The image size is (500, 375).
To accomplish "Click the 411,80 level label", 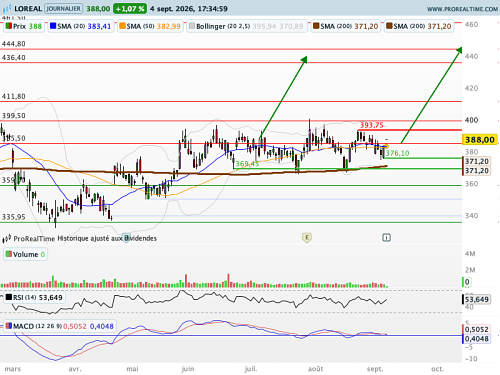I will (13, 96).
